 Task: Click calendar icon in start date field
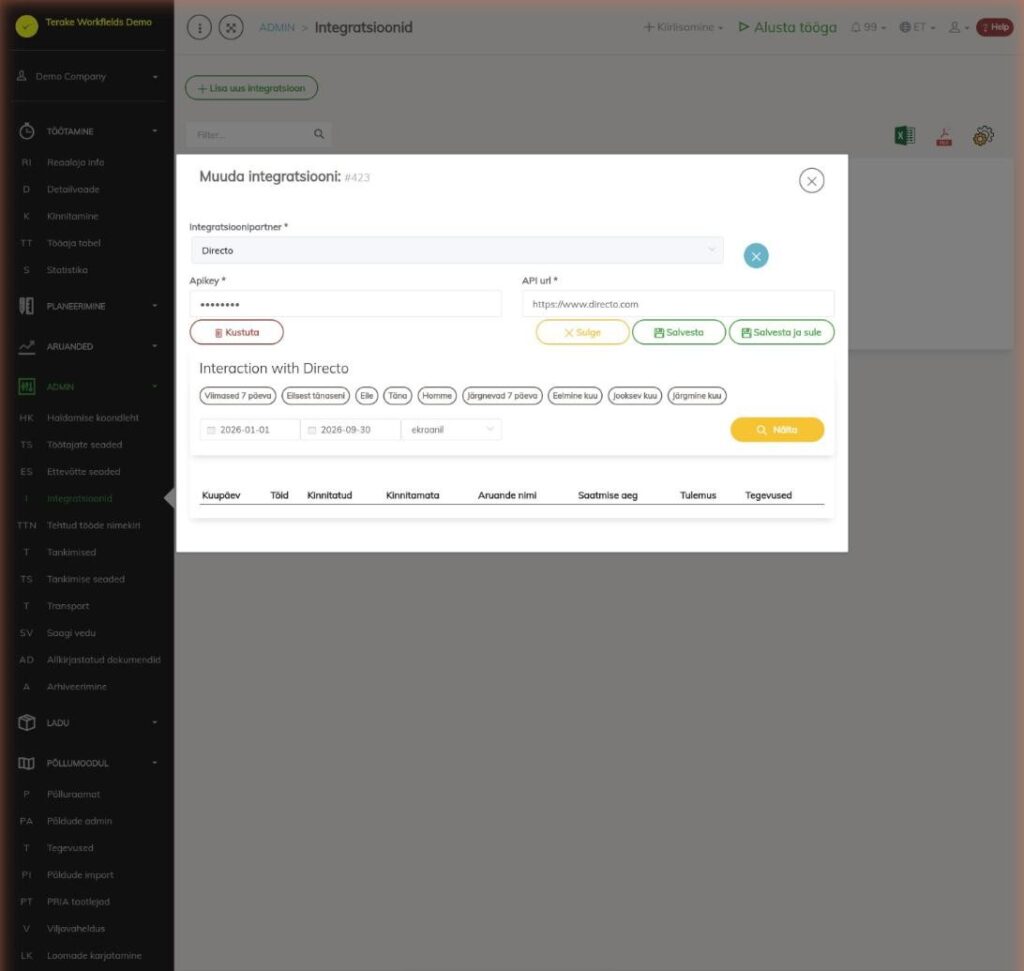coord(211,430)
